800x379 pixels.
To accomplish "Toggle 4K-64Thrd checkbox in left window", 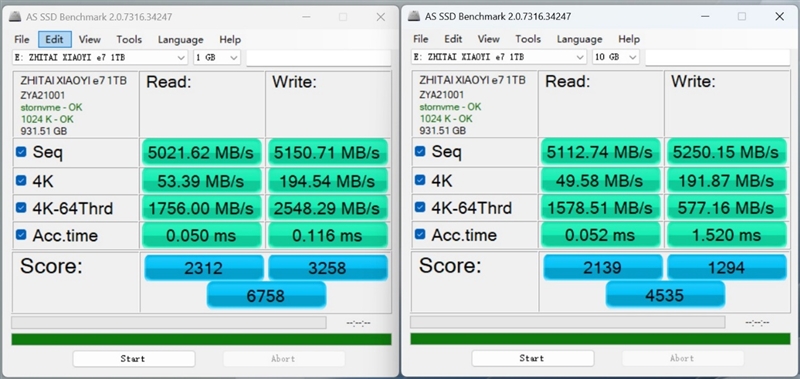I will click(x=21, y=208).
